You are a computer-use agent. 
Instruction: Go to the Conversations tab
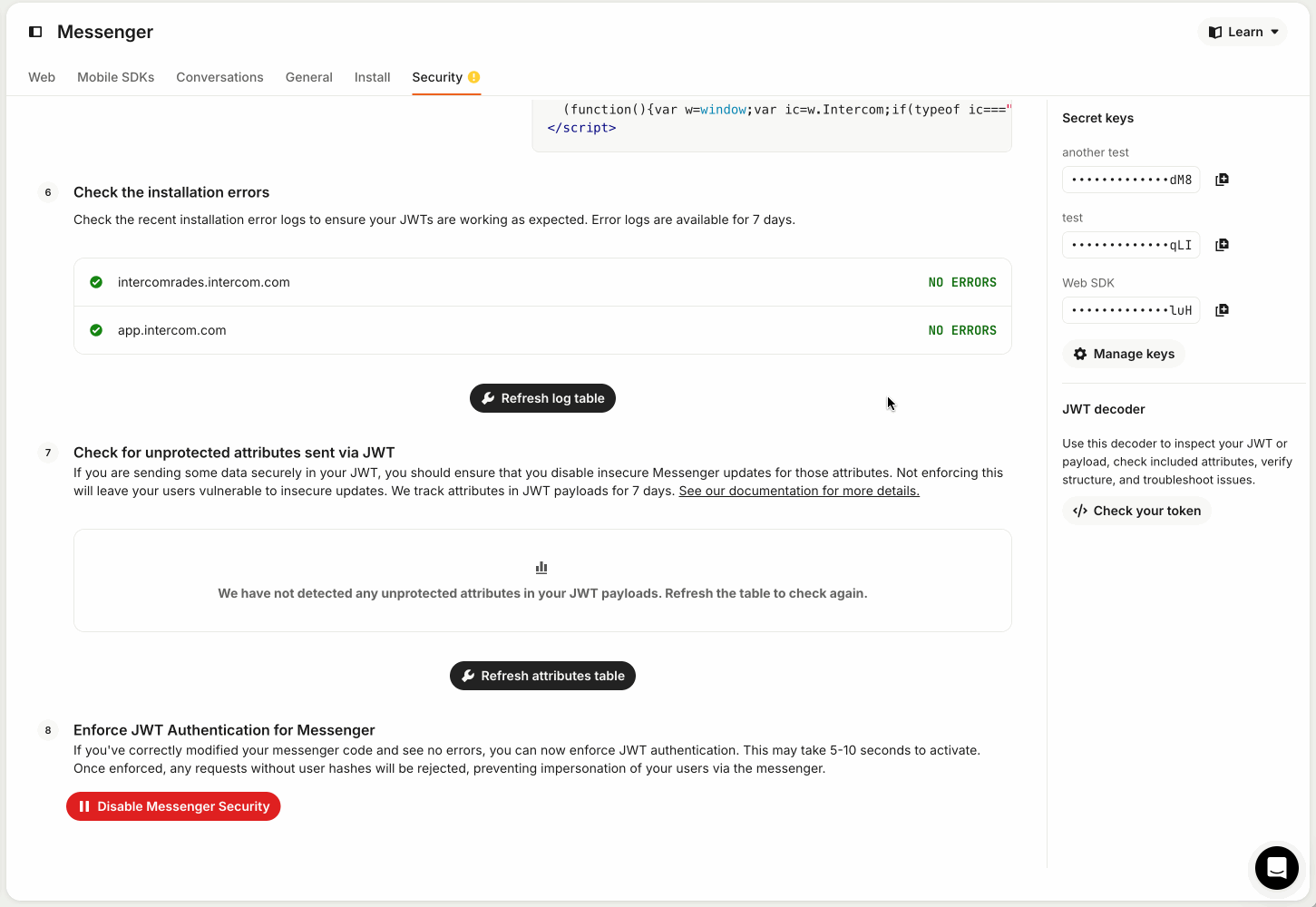pos(219,77)
